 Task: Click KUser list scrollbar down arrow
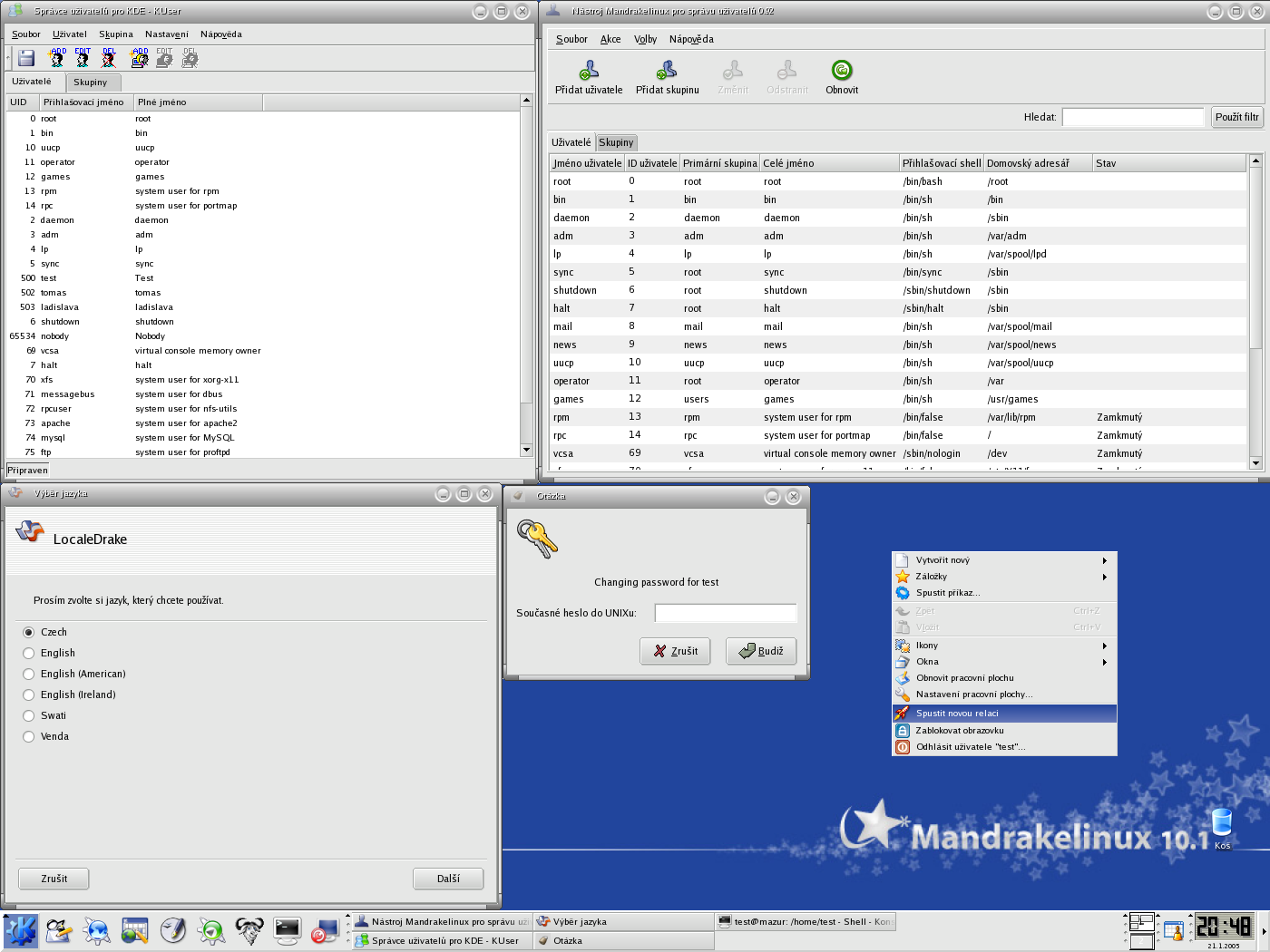(x=526, y=450)
